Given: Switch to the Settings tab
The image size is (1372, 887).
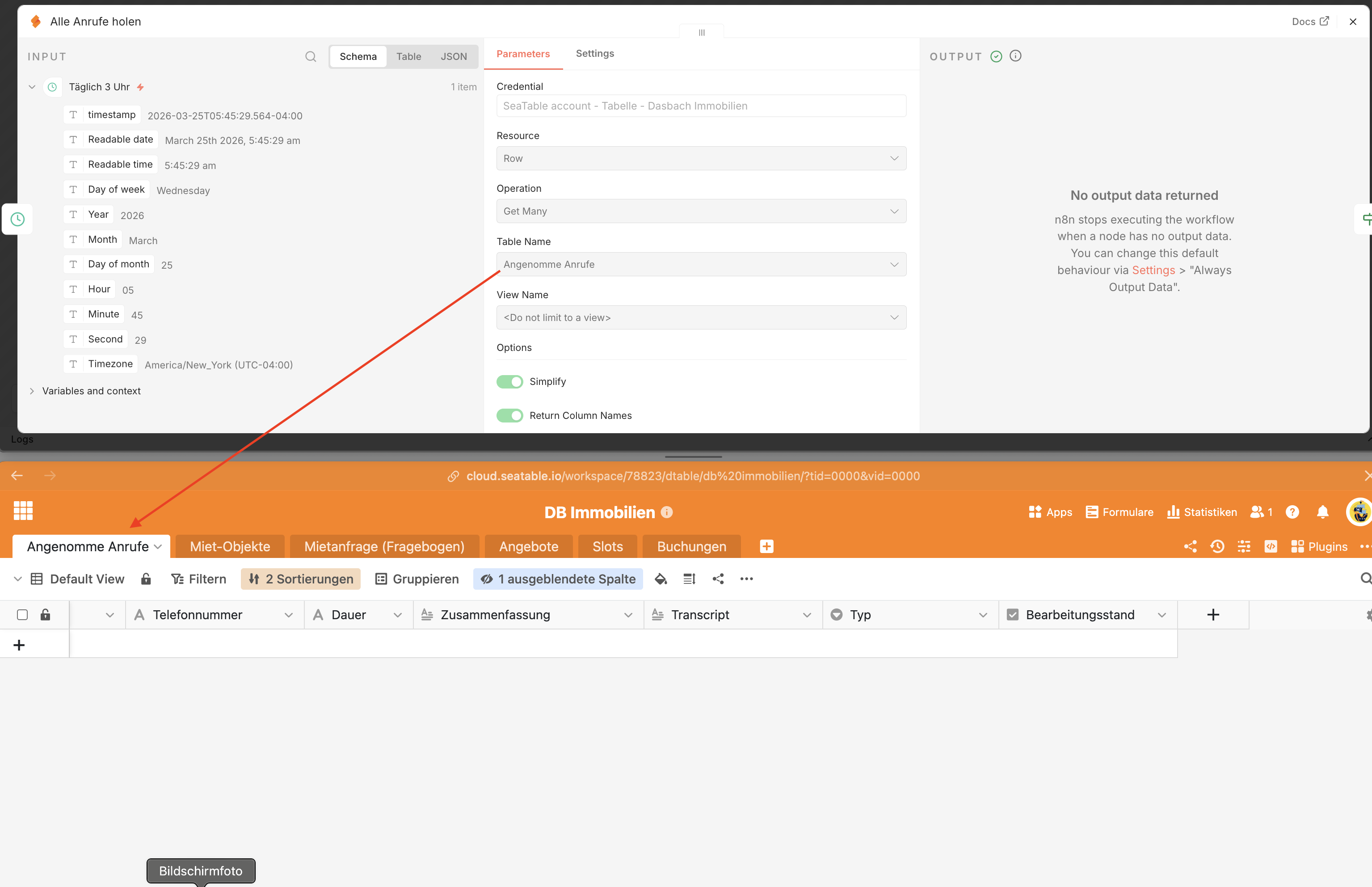Looking at the screenshot, I should [594, 54].
